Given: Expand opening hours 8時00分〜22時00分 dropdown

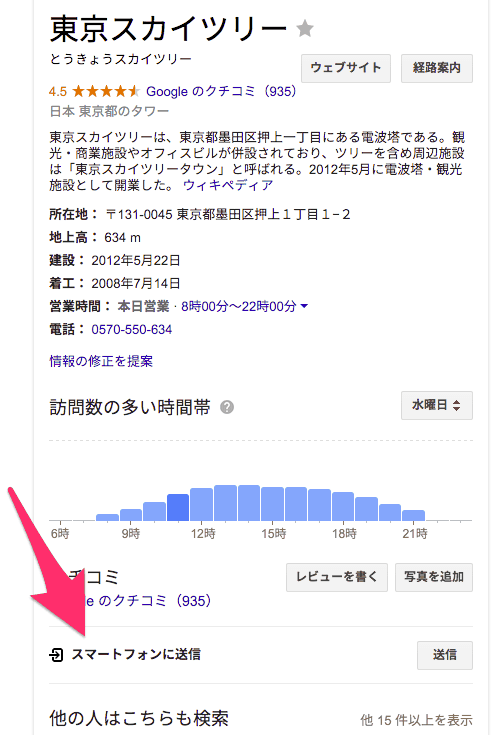Looking at the screenshot, I should tap(244, 307).
